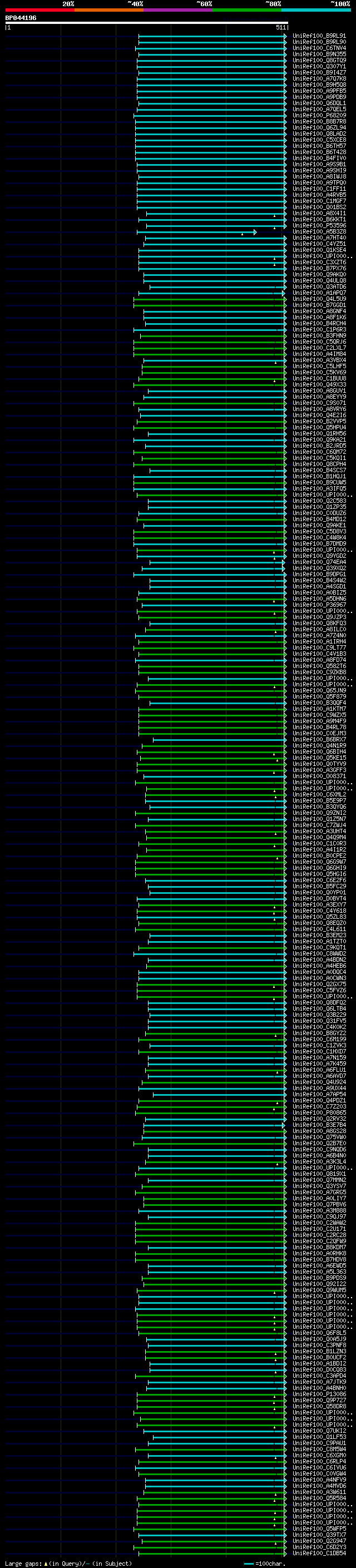The height and width of the screenshot is (1568, 356).
Task: Open UniRef100_Q9KA21 entry
Action: point(319,439)
